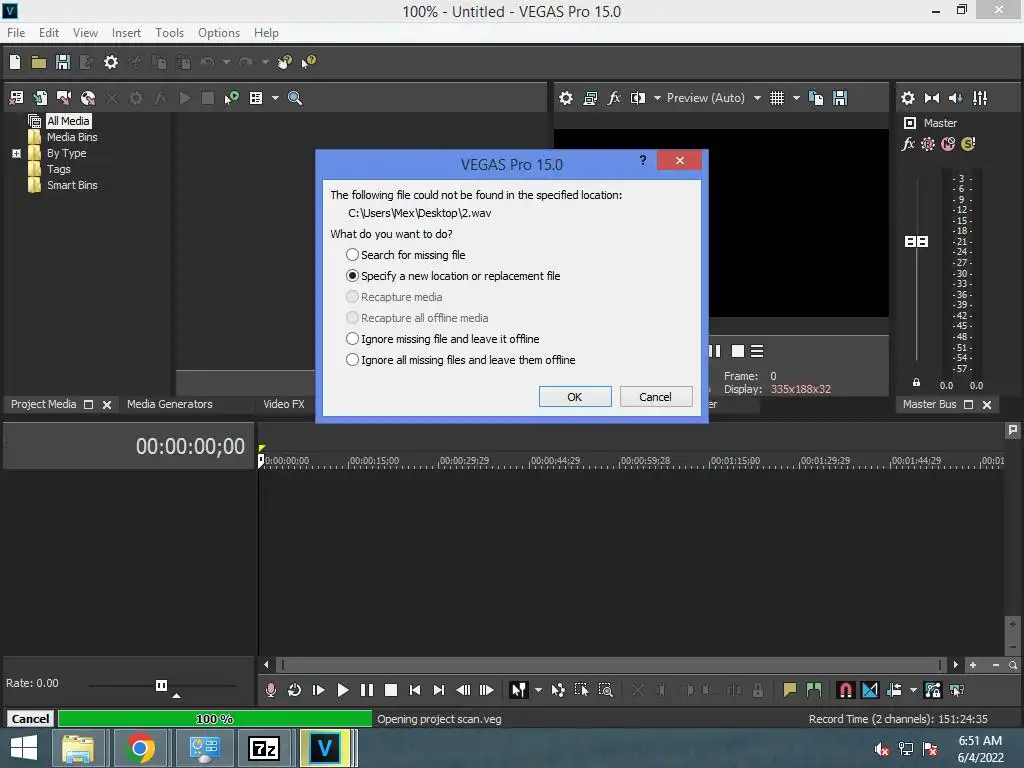Open dropdown arrow beside the Auto Ripple icon

coord(913,690)
